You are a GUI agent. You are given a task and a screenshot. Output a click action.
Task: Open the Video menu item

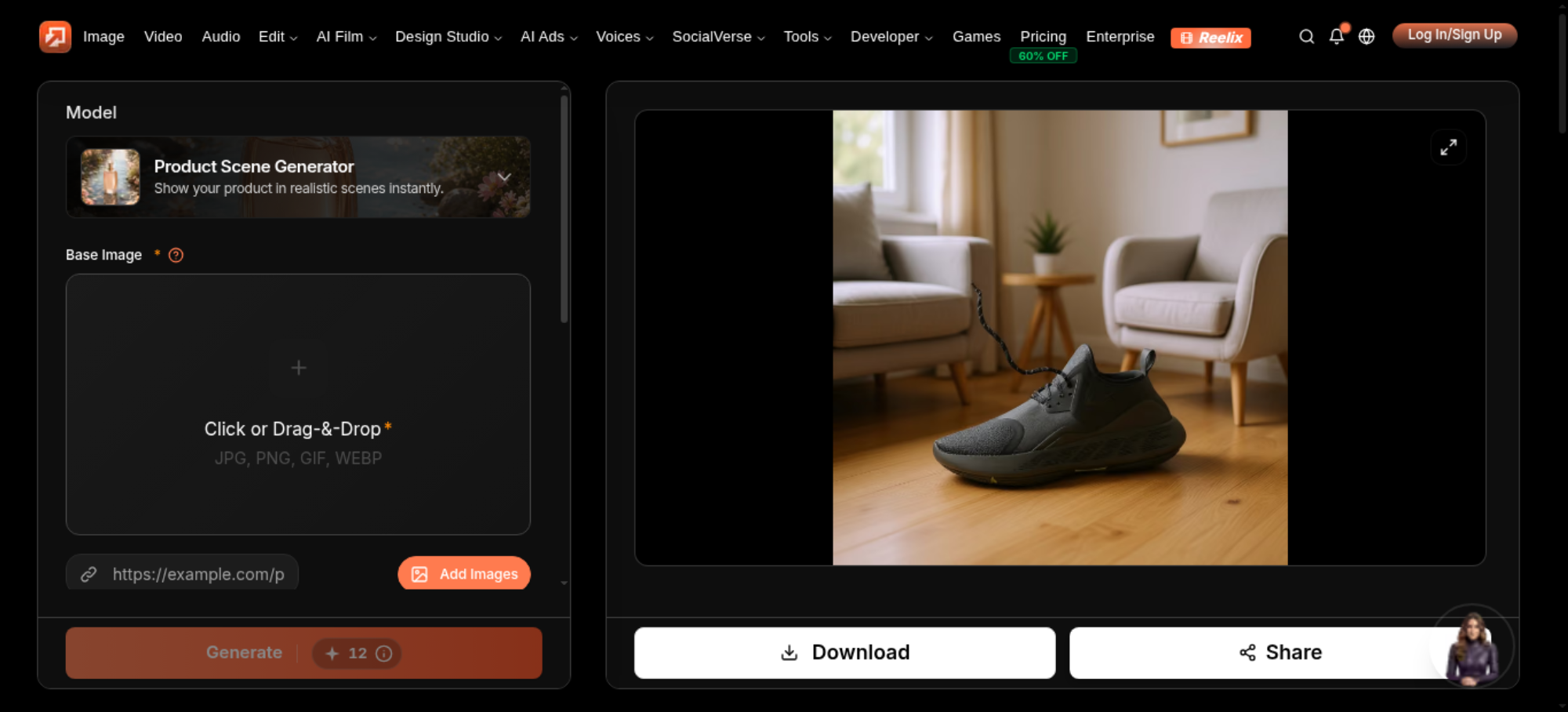(163, 37)
